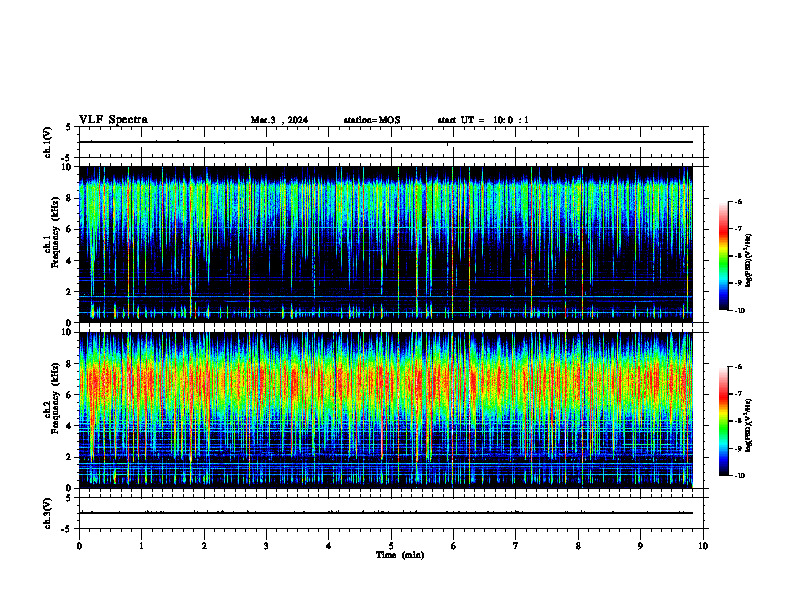
Task: Click the ch.1 spectrogram color scale bar
Action: [724, 256]
